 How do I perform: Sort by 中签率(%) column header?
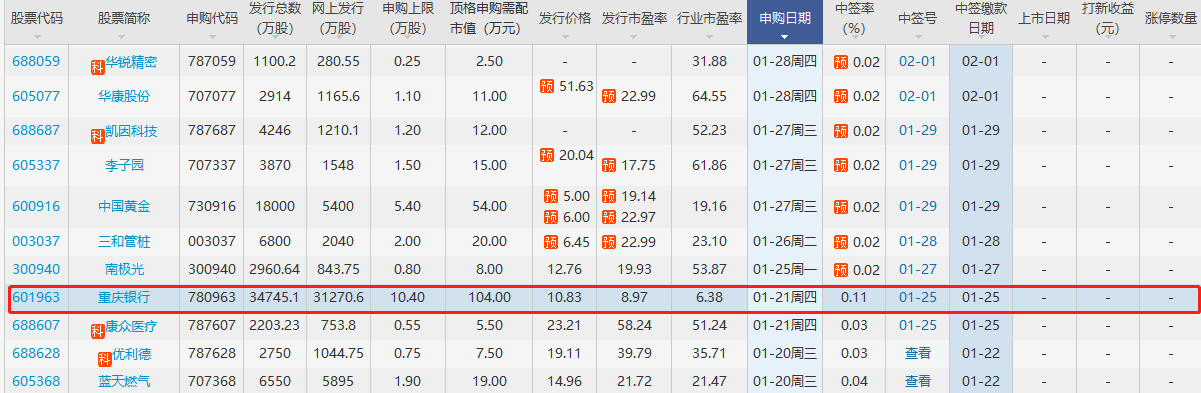click(853, 19)
